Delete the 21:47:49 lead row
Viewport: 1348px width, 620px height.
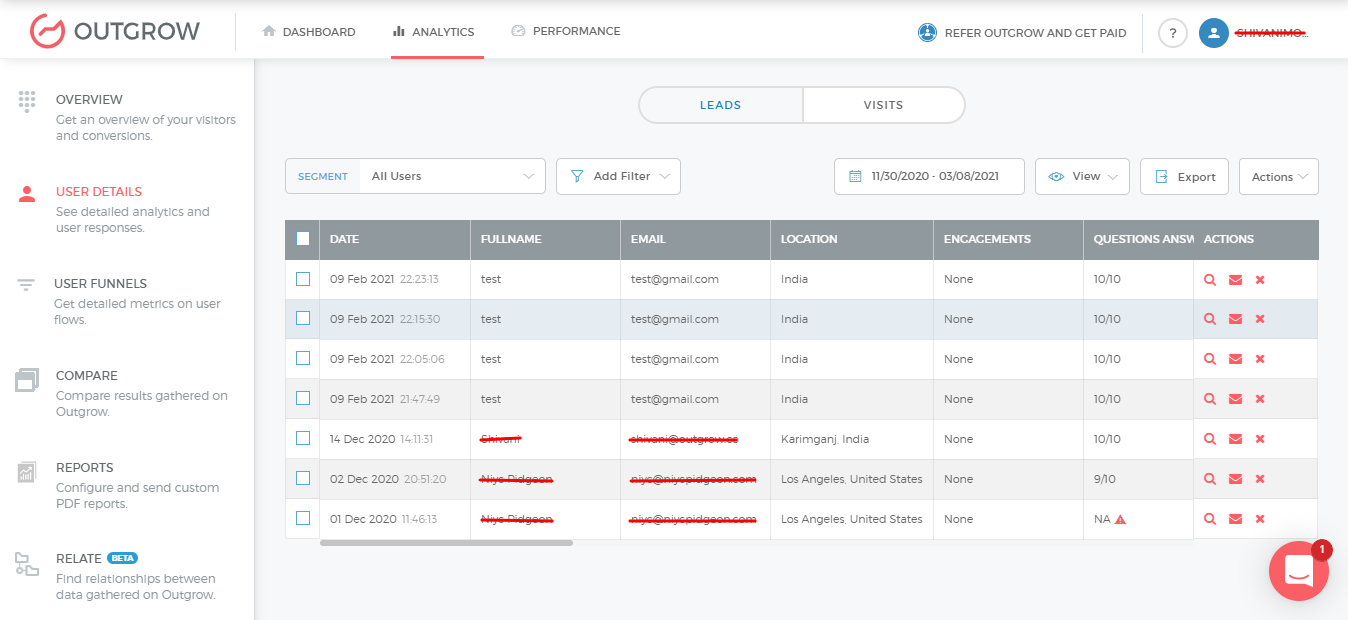[1260, 399]
